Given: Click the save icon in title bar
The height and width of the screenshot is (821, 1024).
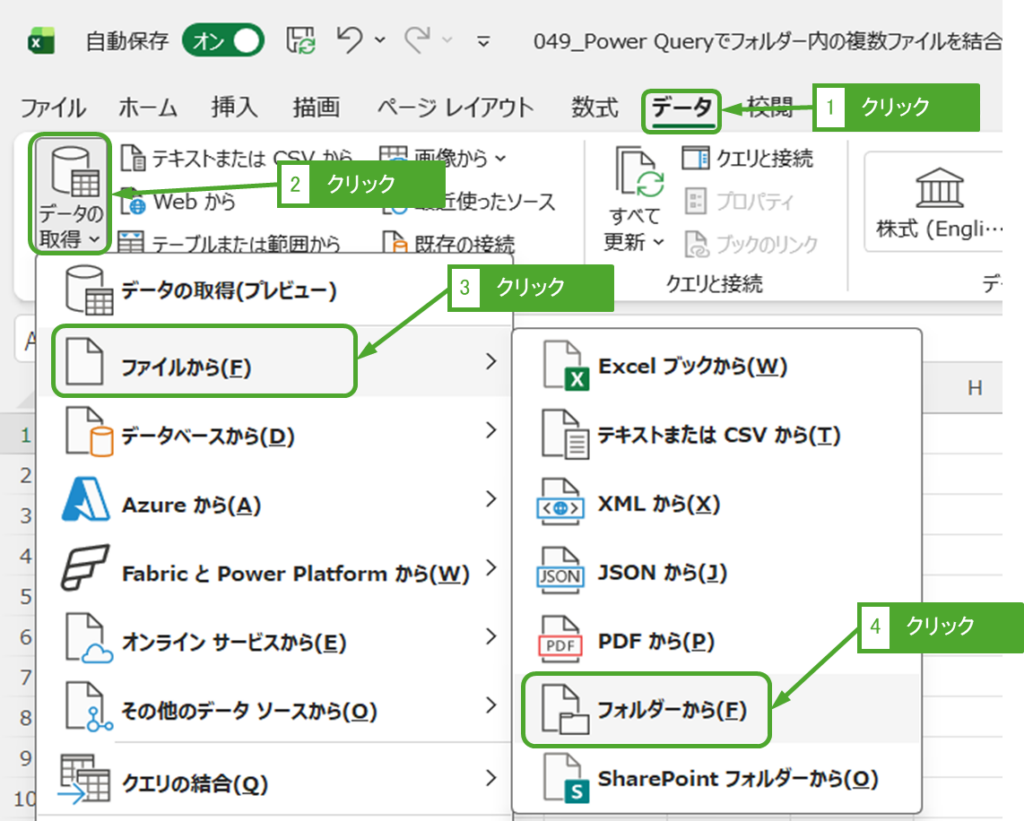Looking at the screenshot, I should click(301, 41).
